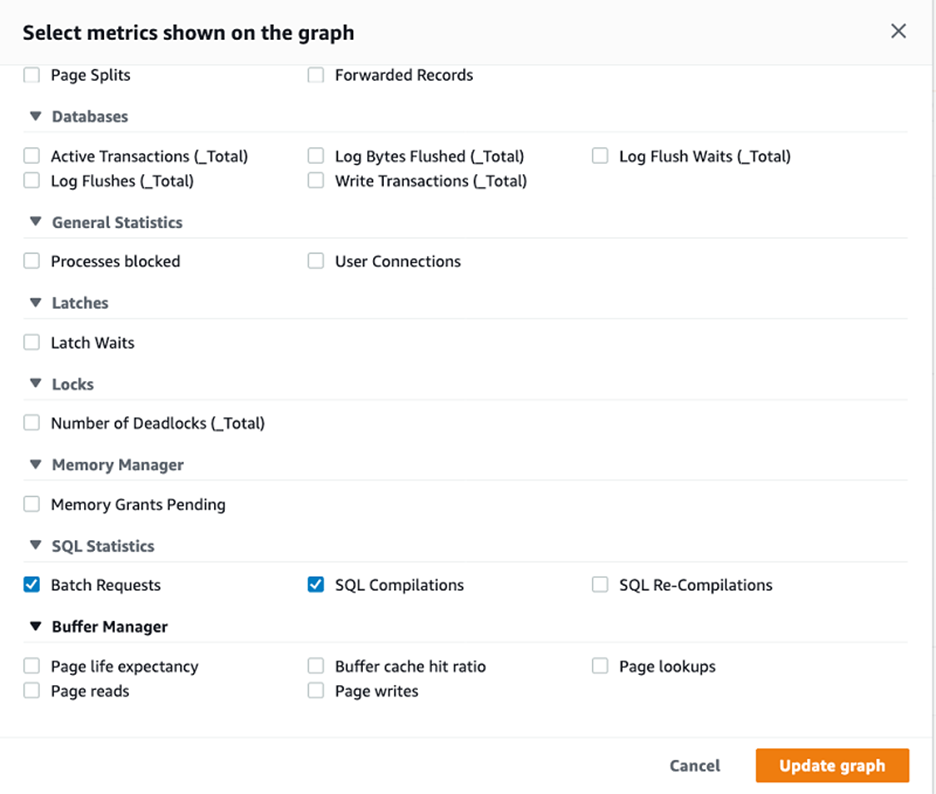Collapse the SQL Statistics section
The image size is (936, 794).
(x=36, y=546)
